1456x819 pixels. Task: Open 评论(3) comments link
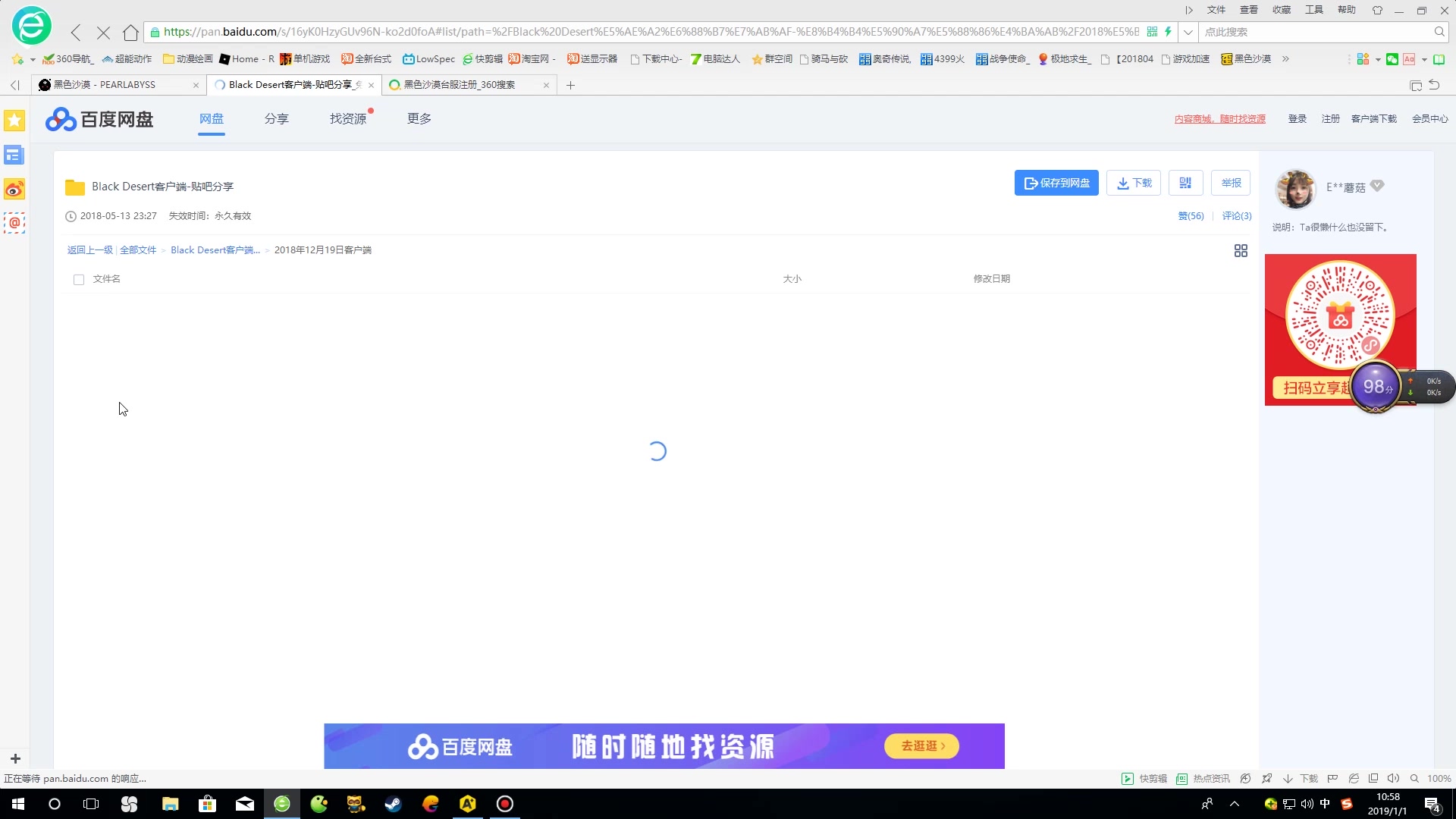point(1237,216)
